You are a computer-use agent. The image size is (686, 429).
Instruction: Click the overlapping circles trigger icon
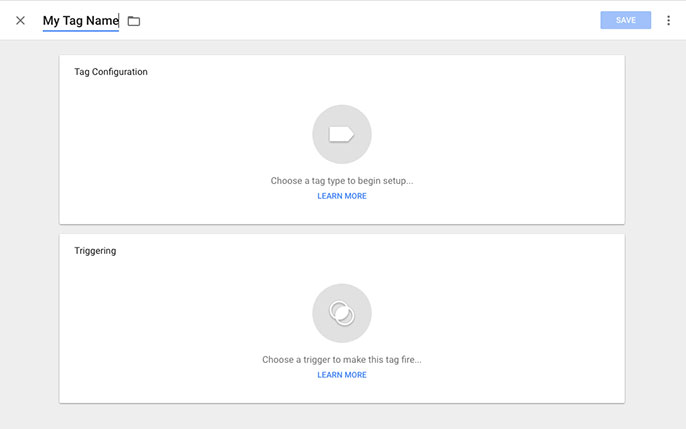pos(342,313)
